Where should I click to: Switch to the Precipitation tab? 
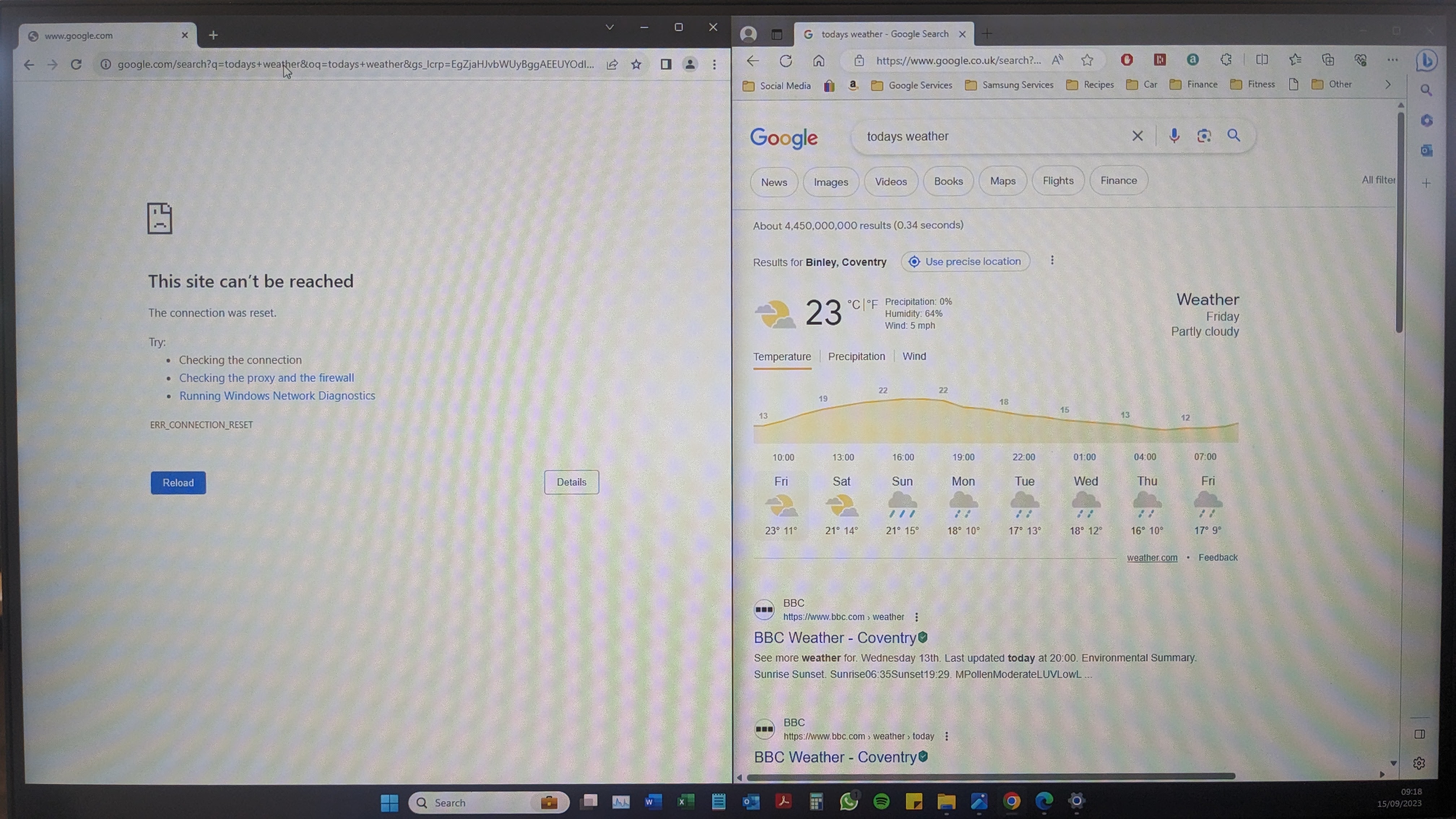point(856,357)
